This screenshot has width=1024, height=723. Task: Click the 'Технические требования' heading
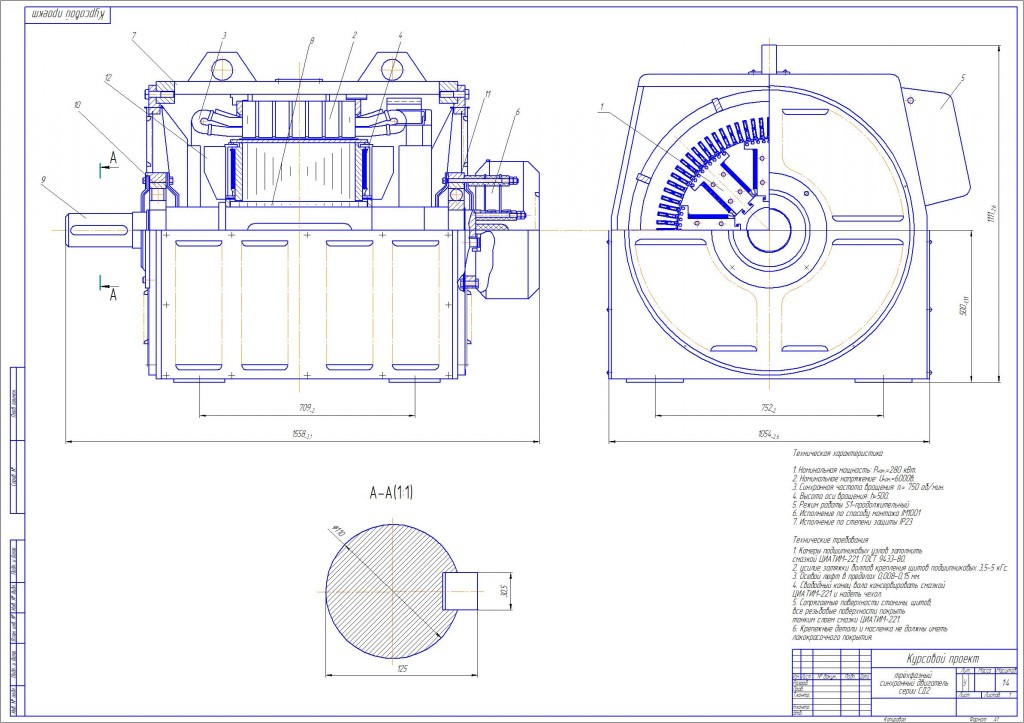[831, 540]
